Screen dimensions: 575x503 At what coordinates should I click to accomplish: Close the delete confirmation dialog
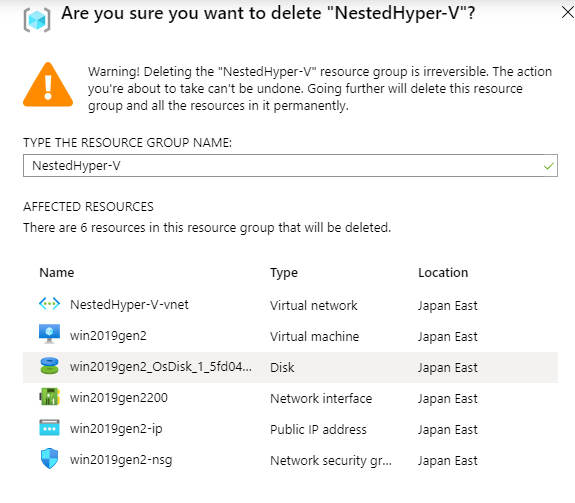click(568, 12)
